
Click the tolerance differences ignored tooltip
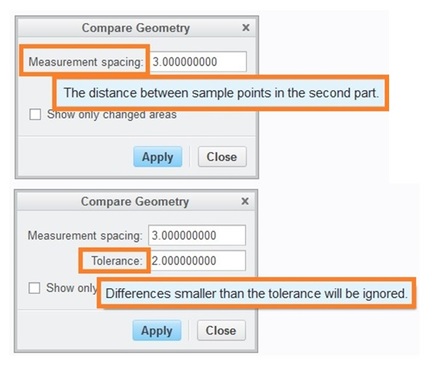pos(256,293)
